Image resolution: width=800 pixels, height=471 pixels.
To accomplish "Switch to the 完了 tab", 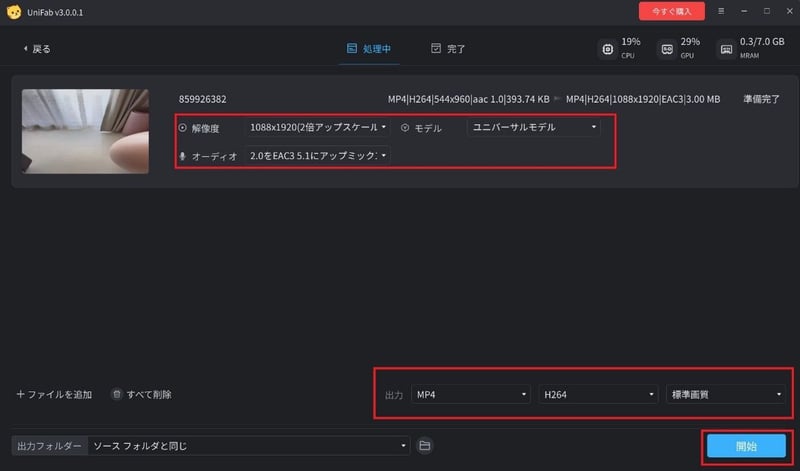I will pos(448,48).
